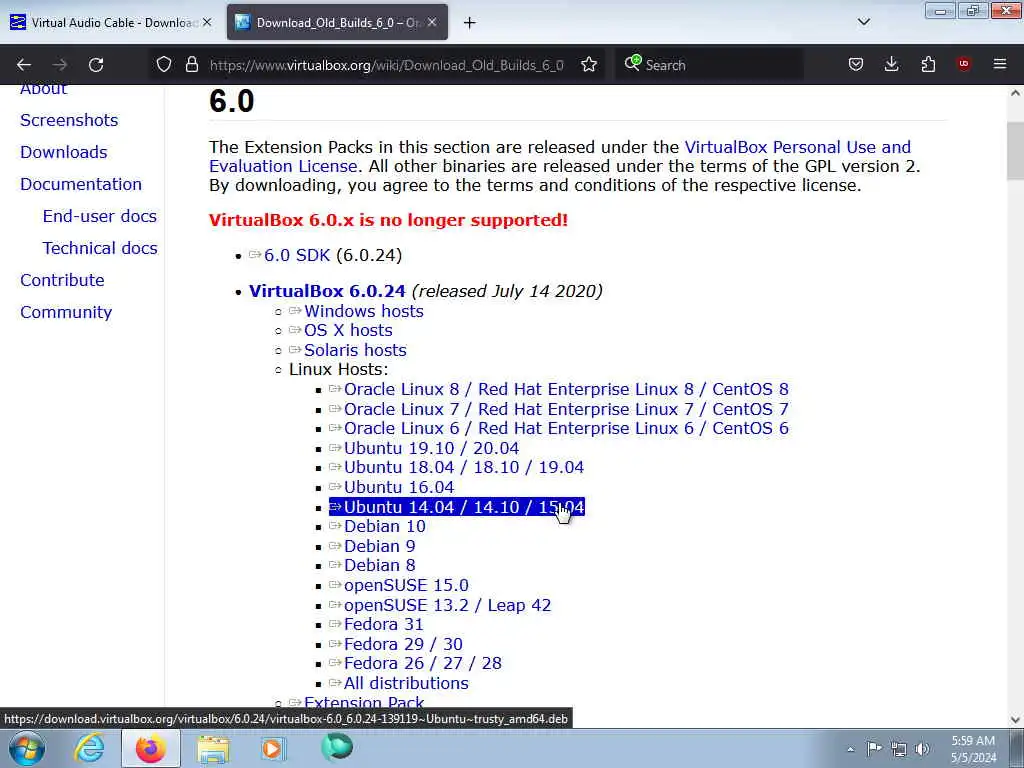Download Fedora 31 package
1024x768 pixels.
[383, 624]
